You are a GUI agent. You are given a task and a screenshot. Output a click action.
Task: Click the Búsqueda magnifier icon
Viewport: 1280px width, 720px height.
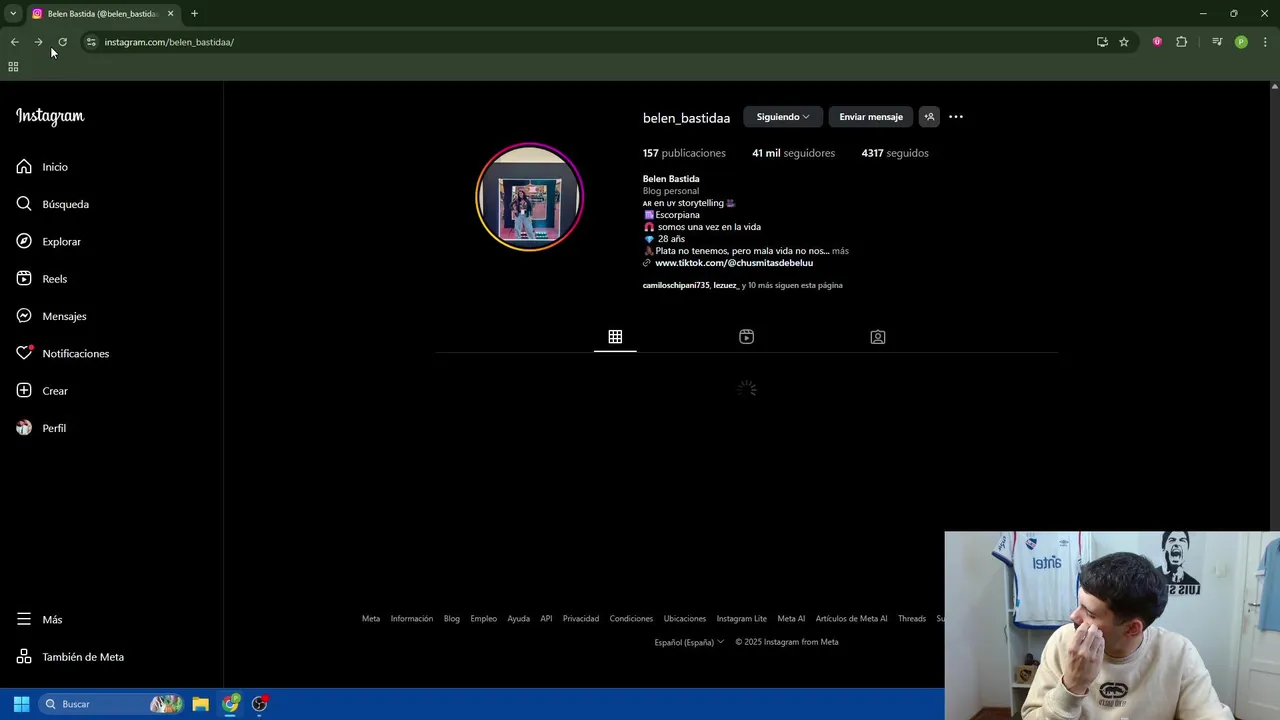pos(24,204)
